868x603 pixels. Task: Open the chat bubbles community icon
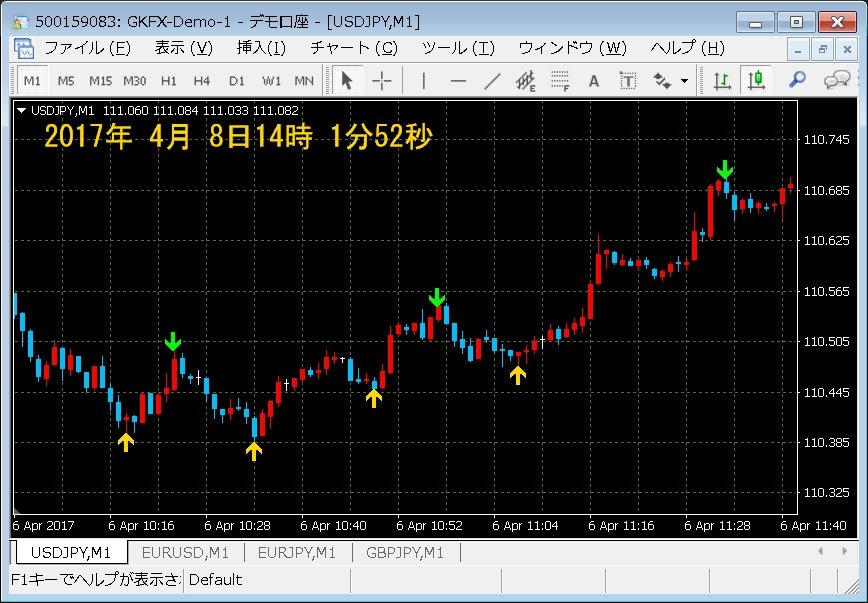click(836, 81)
